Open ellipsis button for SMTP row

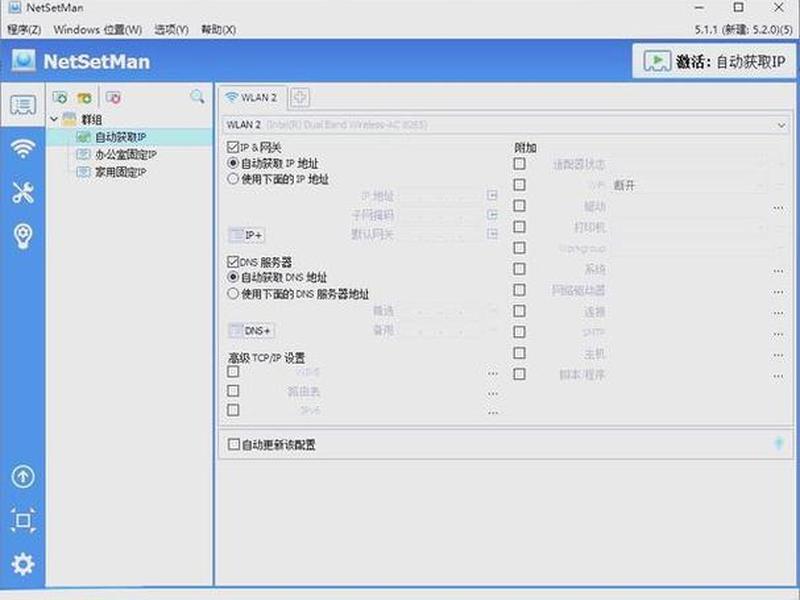click(778, 333)
